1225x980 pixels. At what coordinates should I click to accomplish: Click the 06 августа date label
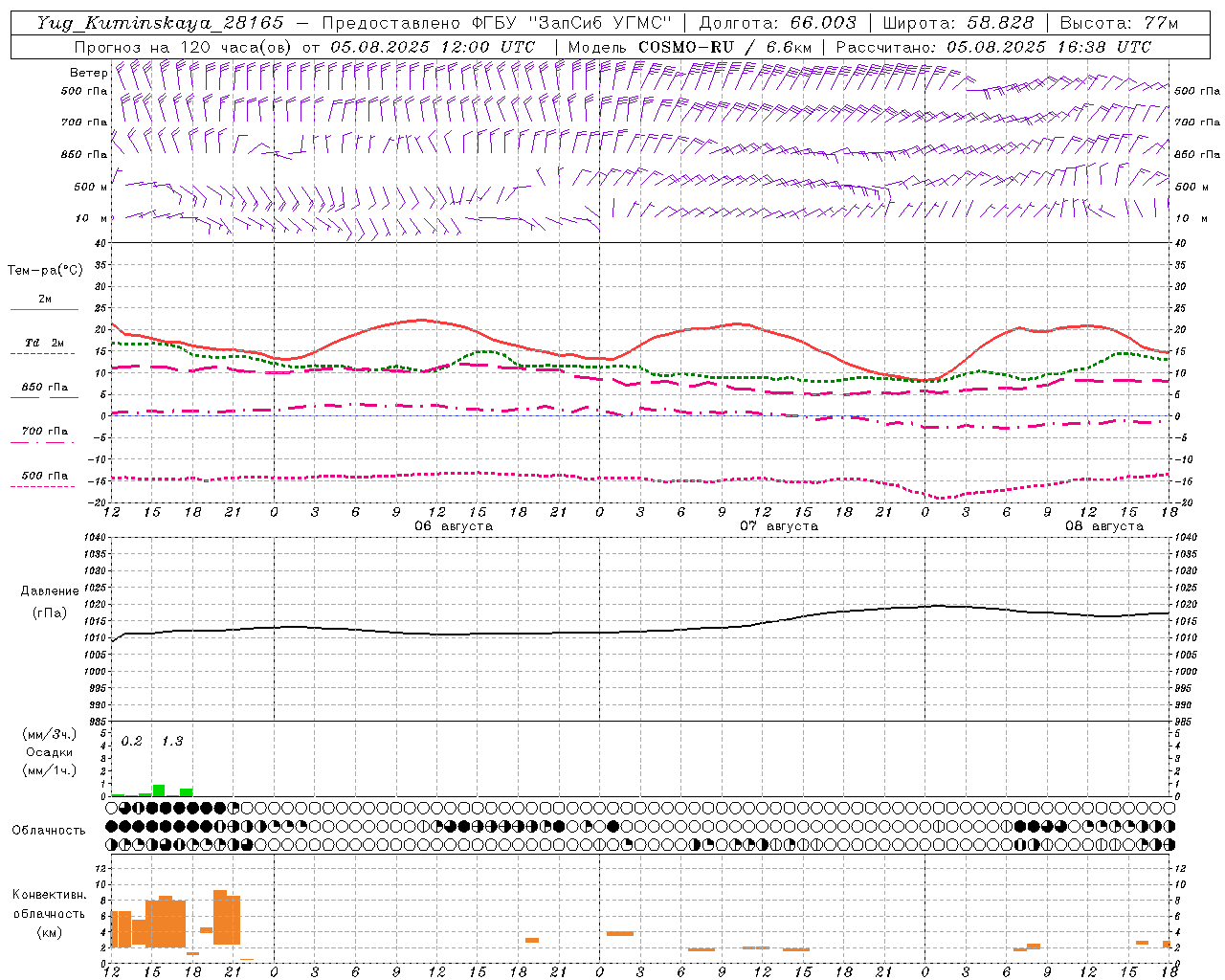click(x=454, y=525)
